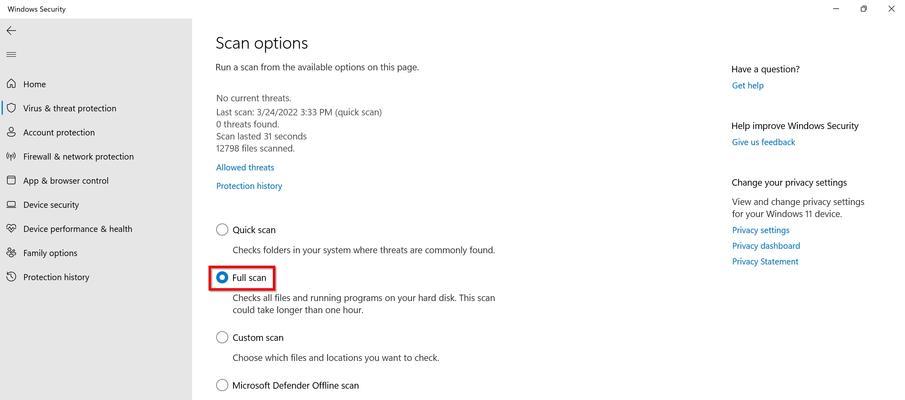
Task: Open the Privacy dashboard link
Action: tap(766, 246)
